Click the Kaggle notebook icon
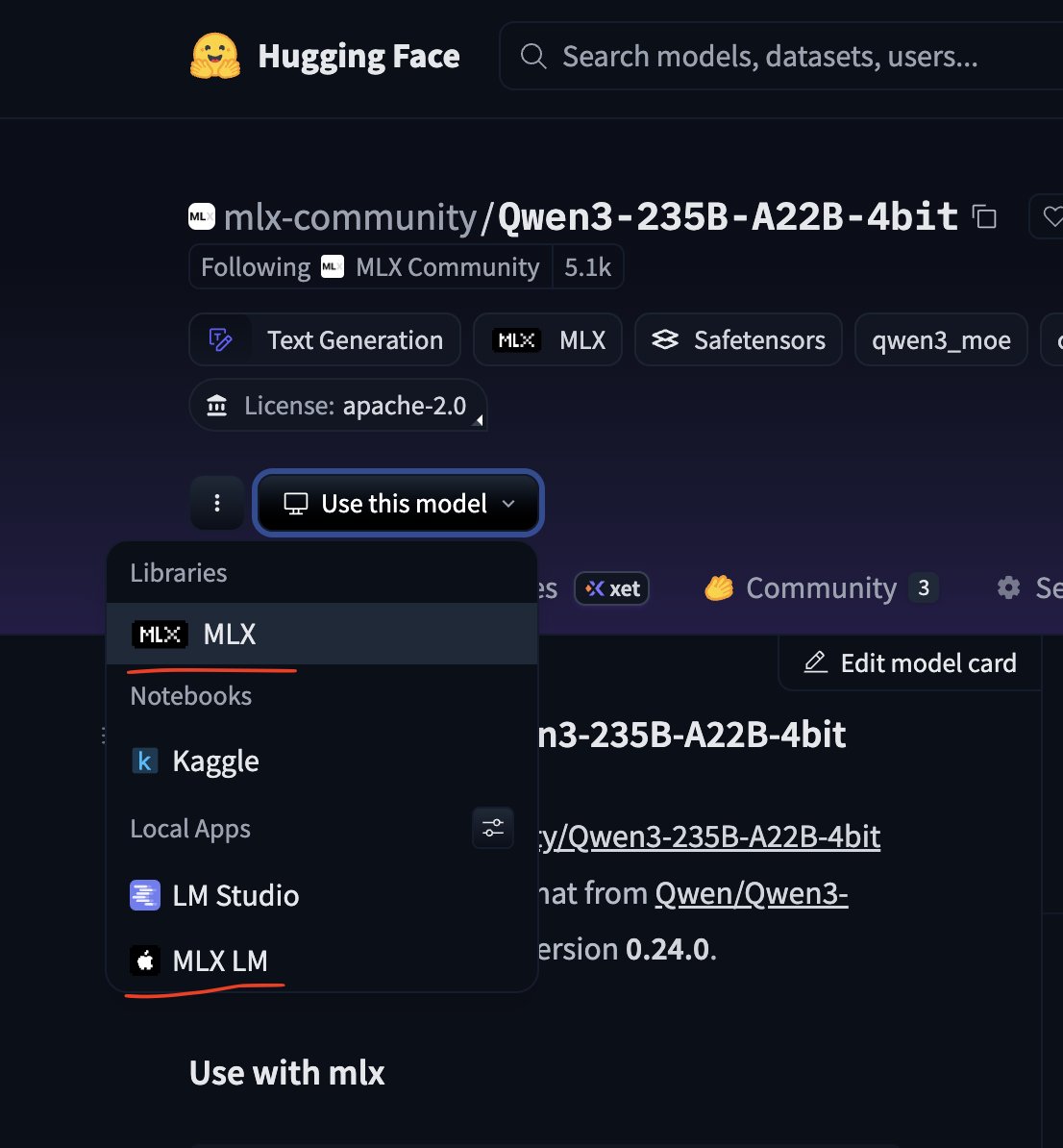Screen dimensions: 1063x1148 tap(144, 761)
